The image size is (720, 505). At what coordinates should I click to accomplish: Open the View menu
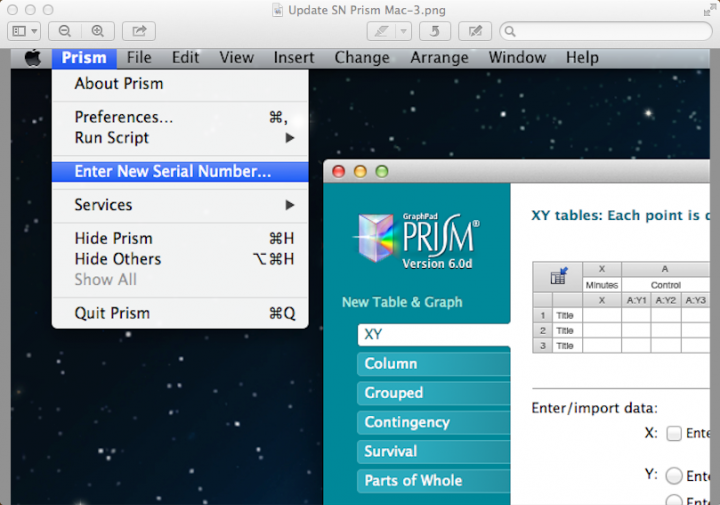tap(236, 58)
